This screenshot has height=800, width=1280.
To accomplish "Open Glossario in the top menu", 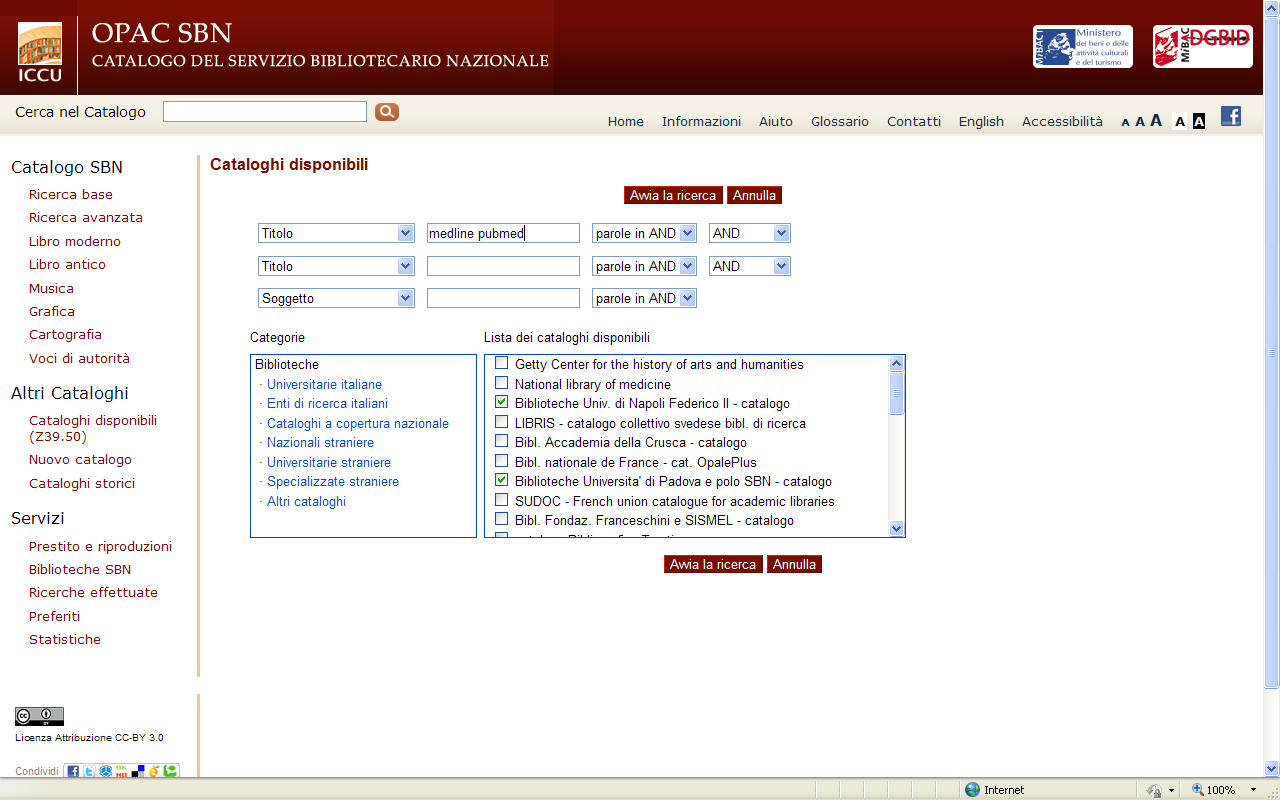I will 840,121.
